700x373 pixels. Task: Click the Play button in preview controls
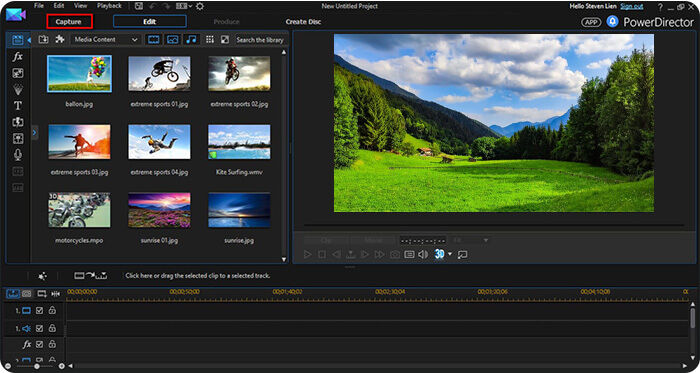pos(307,254)
